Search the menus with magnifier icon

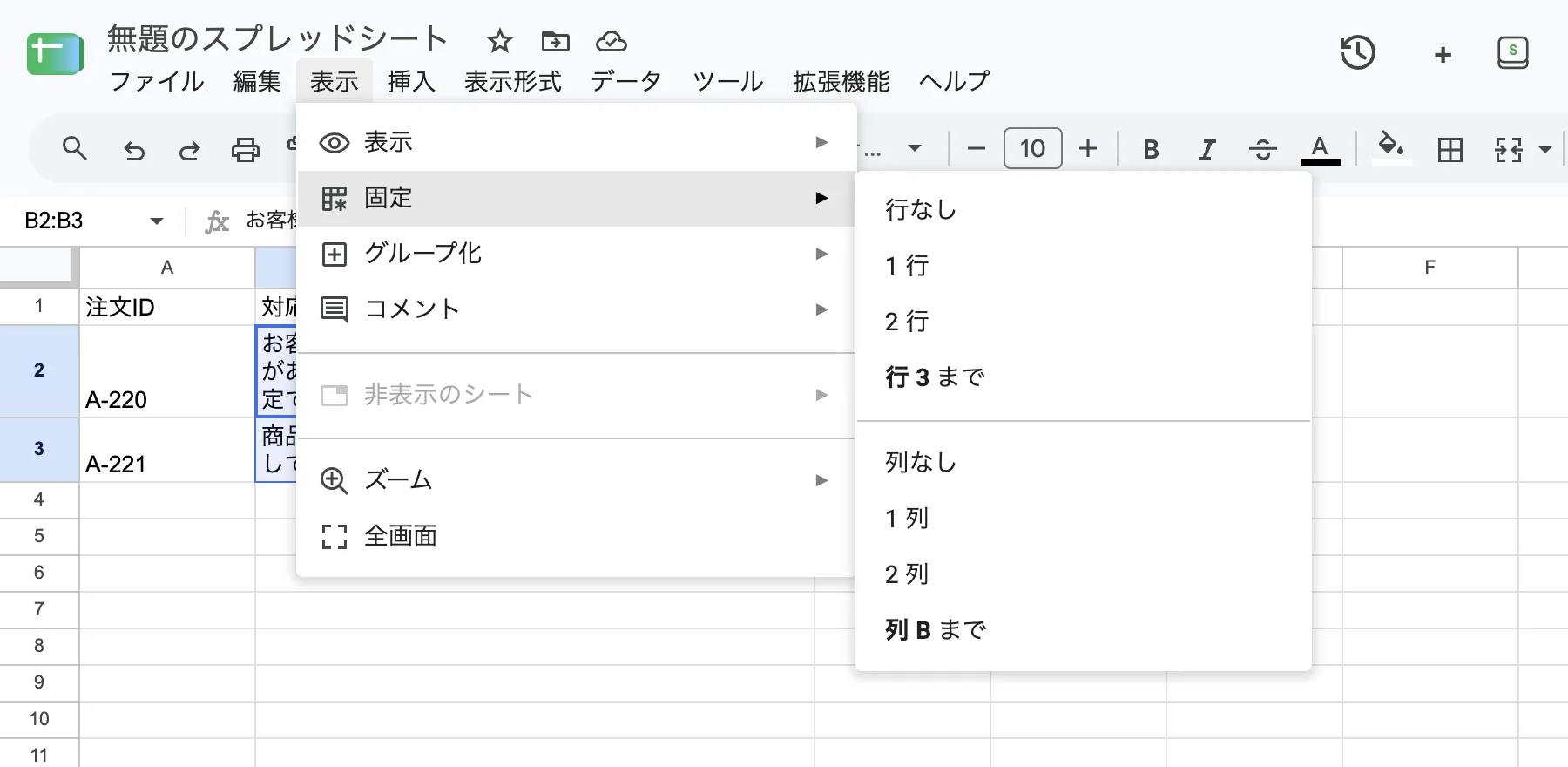click(75, 149)
